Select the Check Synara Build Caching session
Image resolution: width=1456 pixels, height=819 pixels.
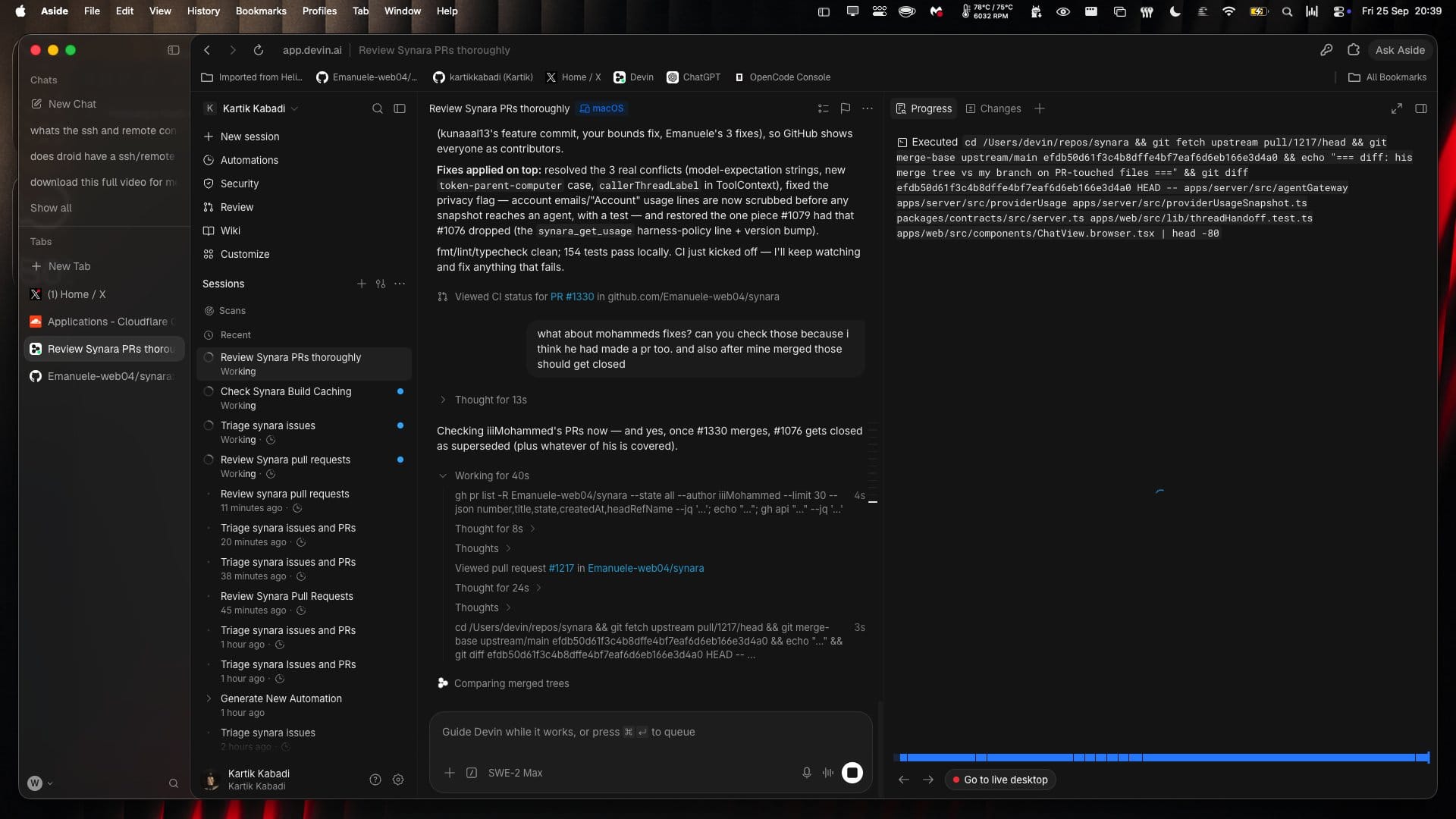pyautogui.click(x=304, y=398)
